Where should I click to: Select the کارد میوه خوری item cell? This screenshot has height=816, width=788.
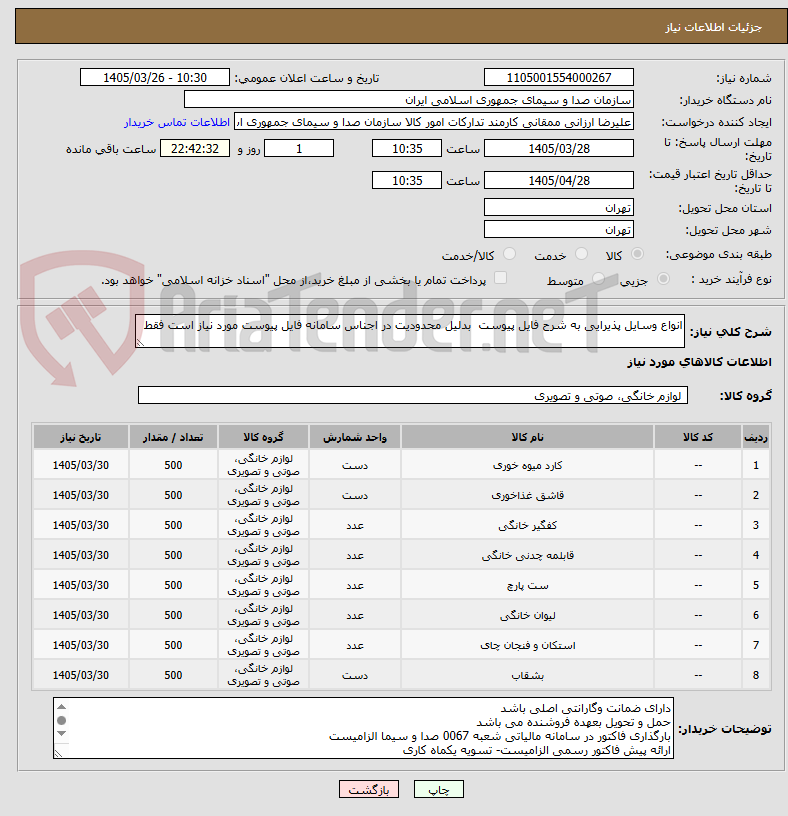click(527, 465)
